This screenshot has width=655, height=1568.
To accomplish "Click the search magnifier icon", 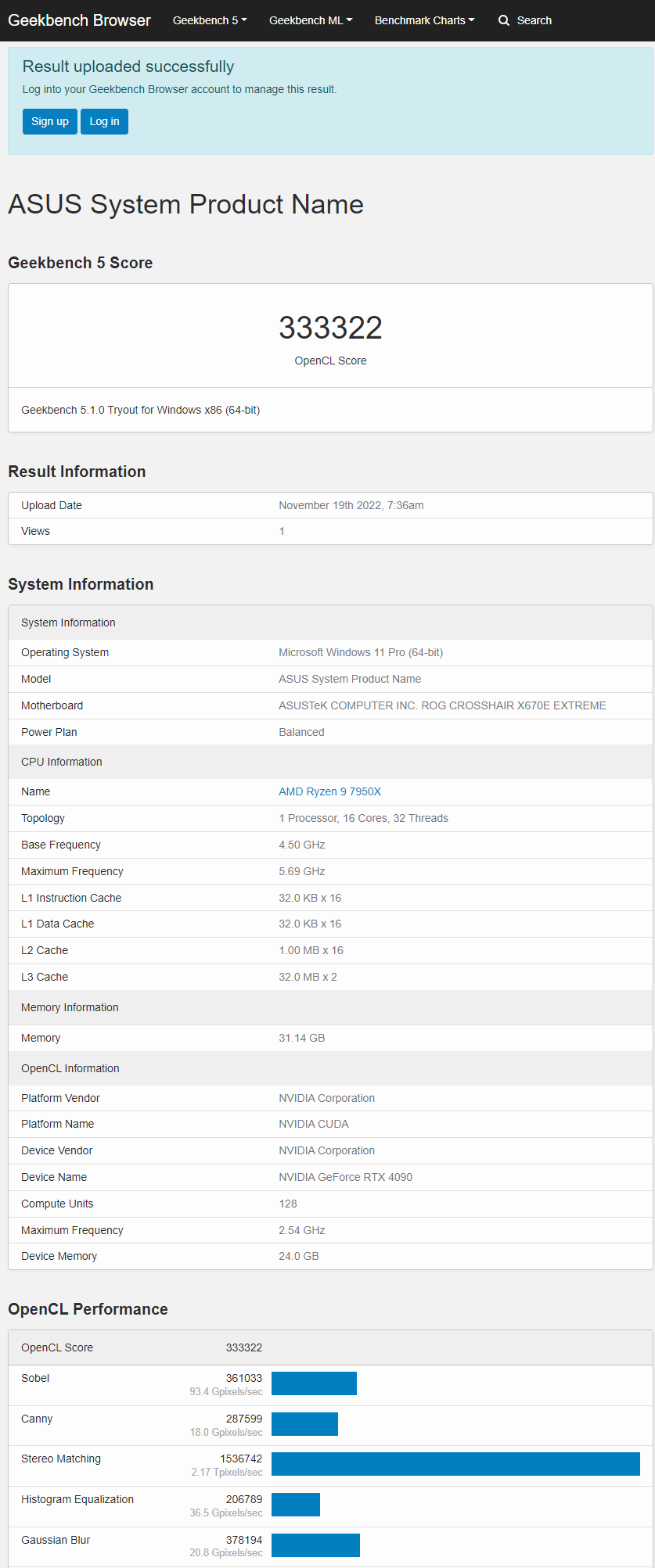I will coord(504,20).
